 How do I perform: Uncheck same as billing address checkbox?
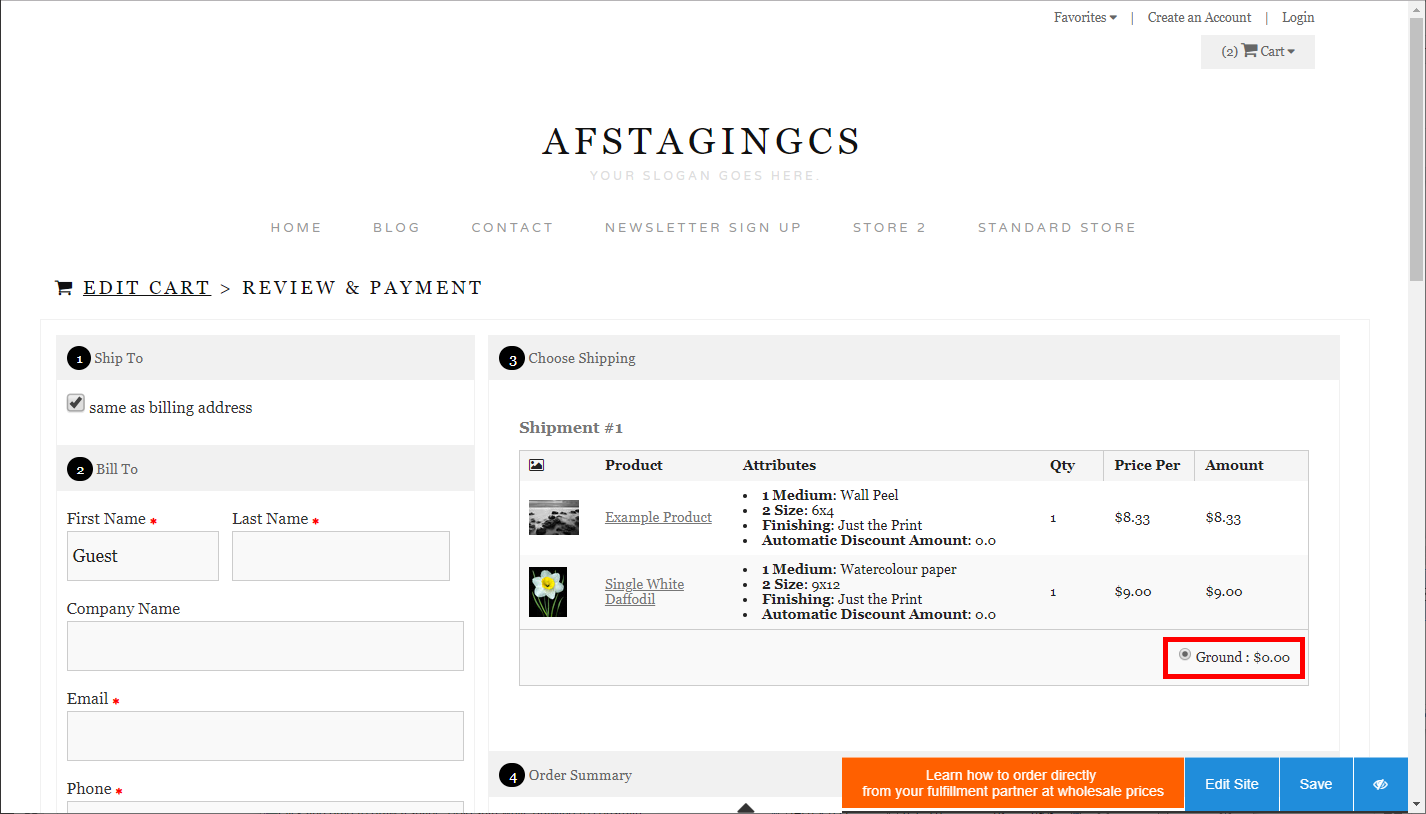[76, 403]
